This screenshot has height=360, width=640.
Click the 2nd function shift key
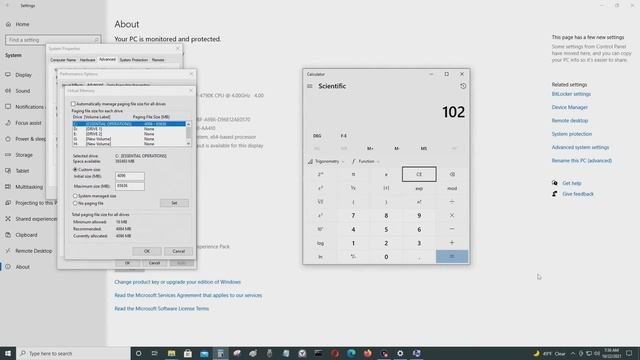[320, 174]
